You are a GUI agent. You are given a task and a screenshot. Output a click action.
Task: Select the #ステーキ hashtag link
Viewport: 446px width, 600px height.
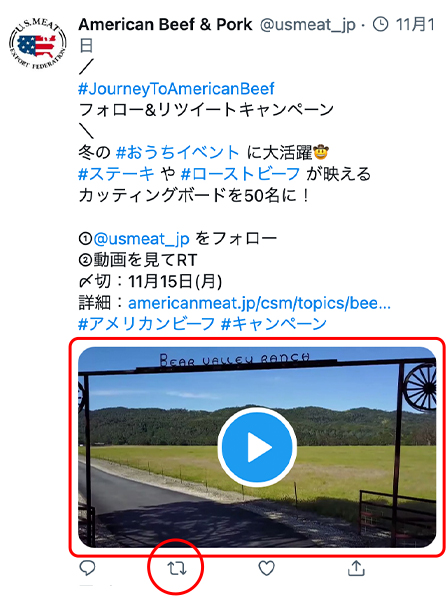point(116,174)
